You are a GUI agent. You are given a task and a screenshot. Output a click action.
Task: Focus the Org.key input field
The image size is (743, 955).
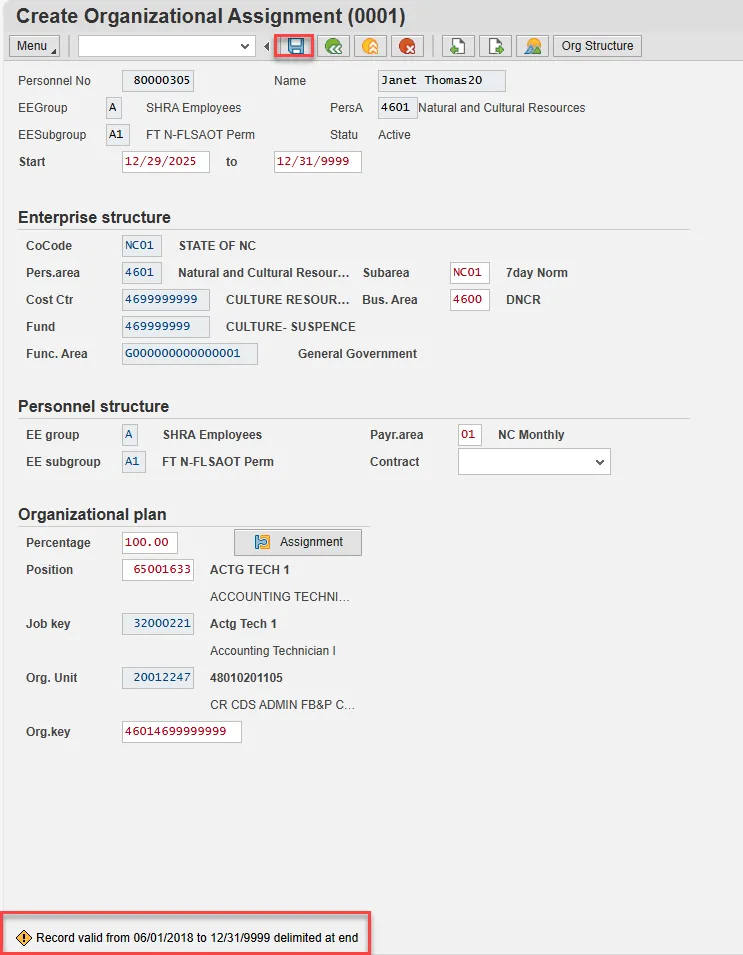tap(181, 732)
